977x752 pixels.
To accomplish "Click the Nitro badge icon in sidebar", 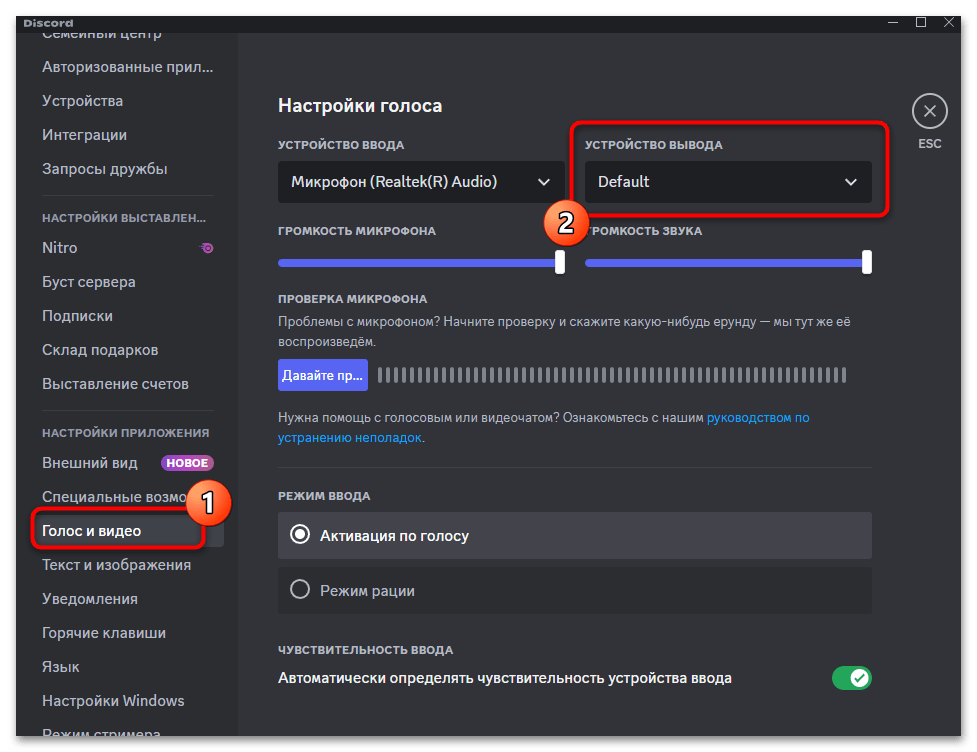I will point(207,248).
